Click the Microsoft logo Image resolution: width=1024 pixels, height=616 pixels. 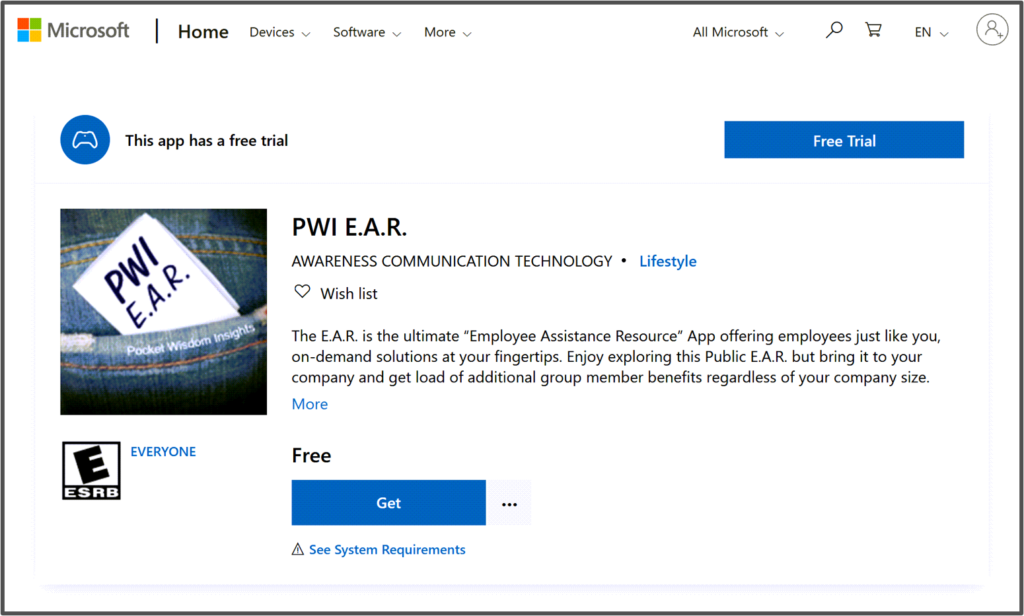click(73, 31)
